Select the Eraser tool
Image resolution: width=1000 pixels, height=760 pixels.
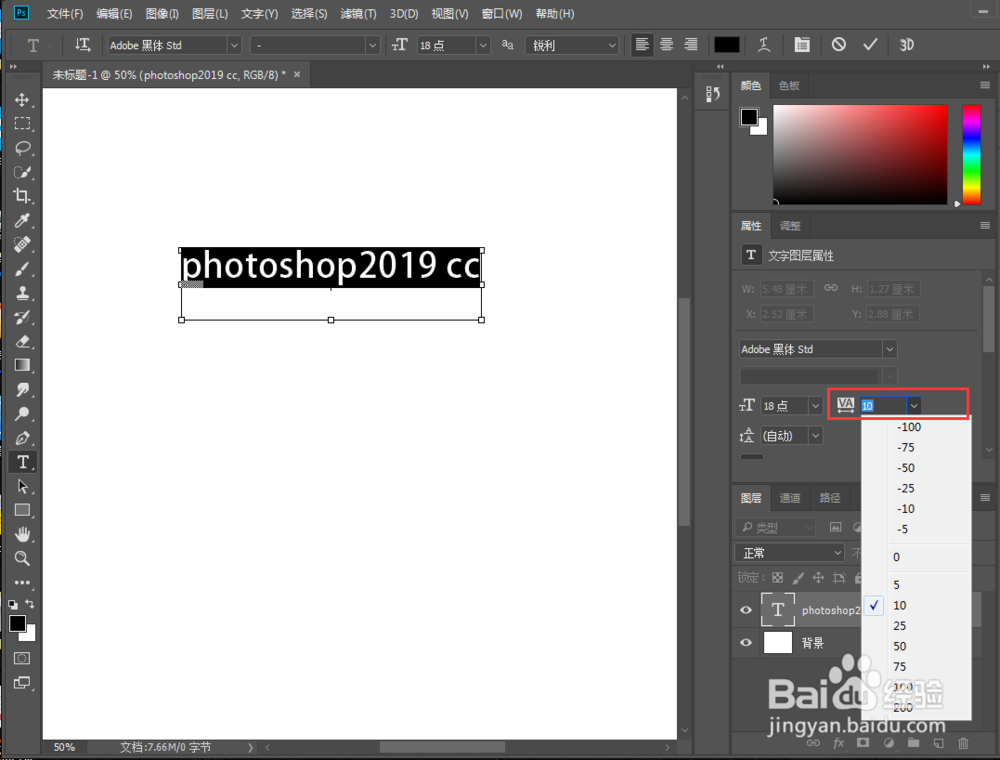point(22,342)
